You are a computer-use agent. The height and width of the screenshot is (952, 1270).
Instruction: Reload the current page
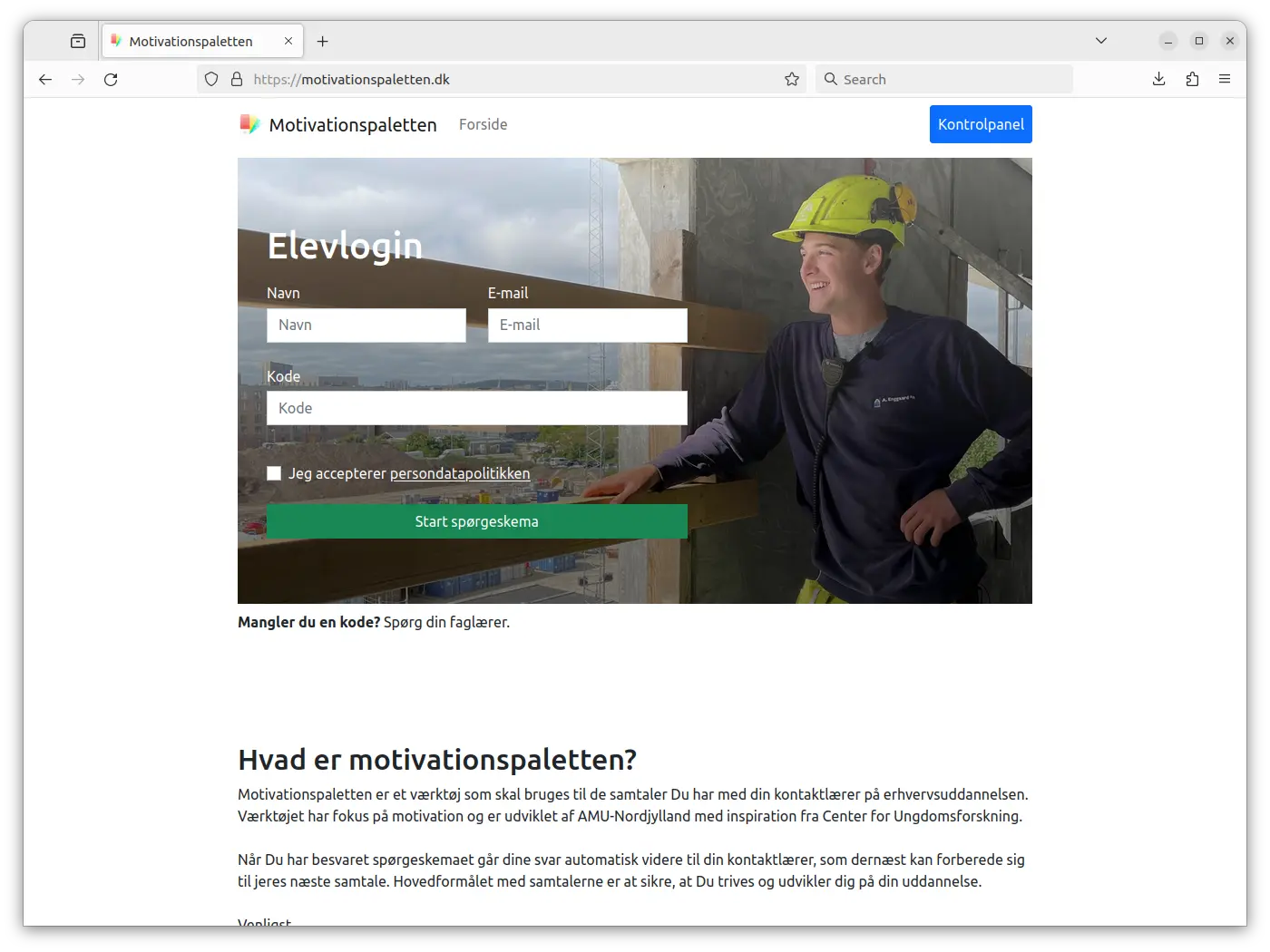[x=111, y=79]
